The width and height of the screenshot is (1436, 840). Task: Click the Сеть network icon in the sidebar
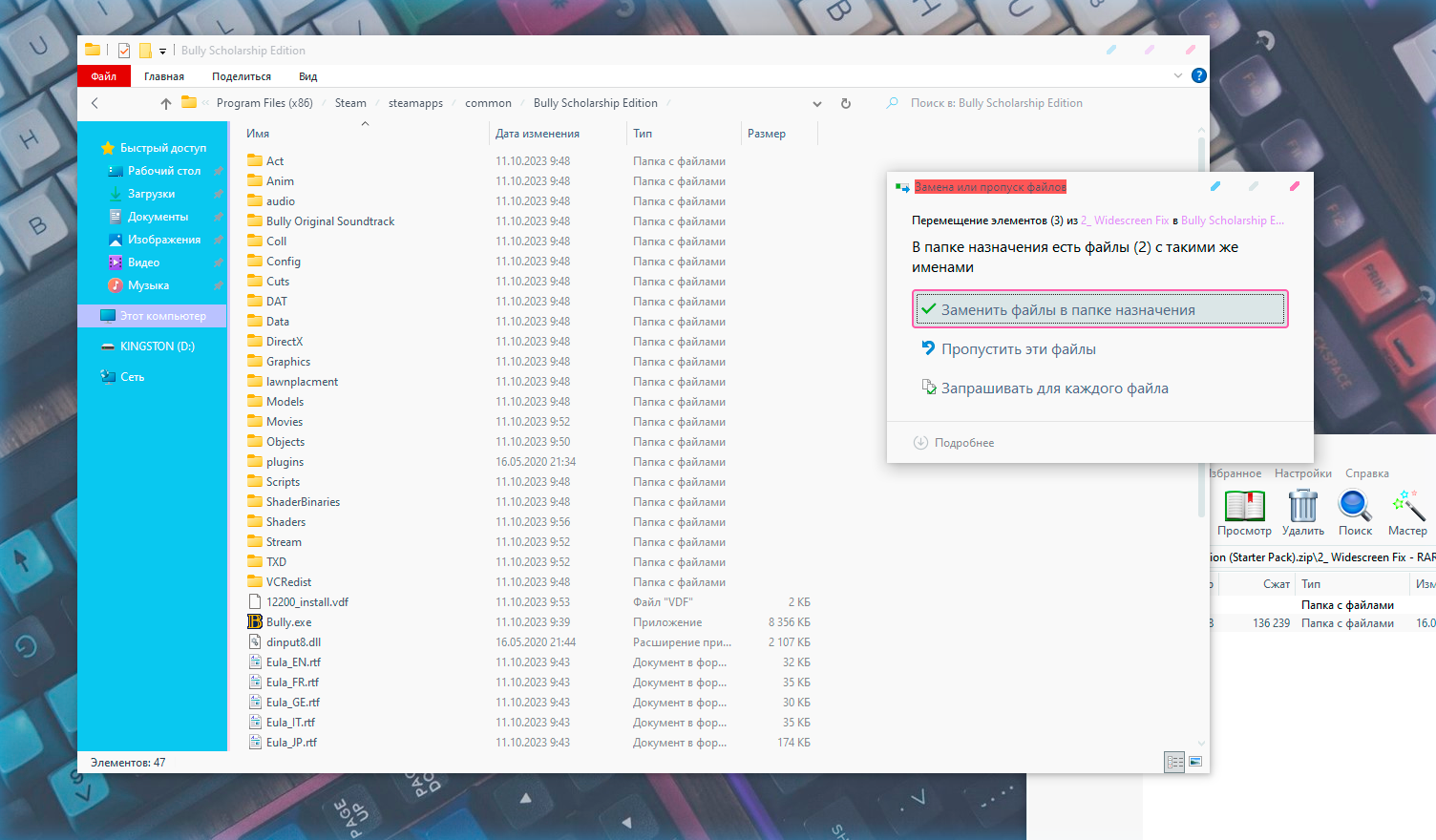pyautogui.click(x=108, y=377)
